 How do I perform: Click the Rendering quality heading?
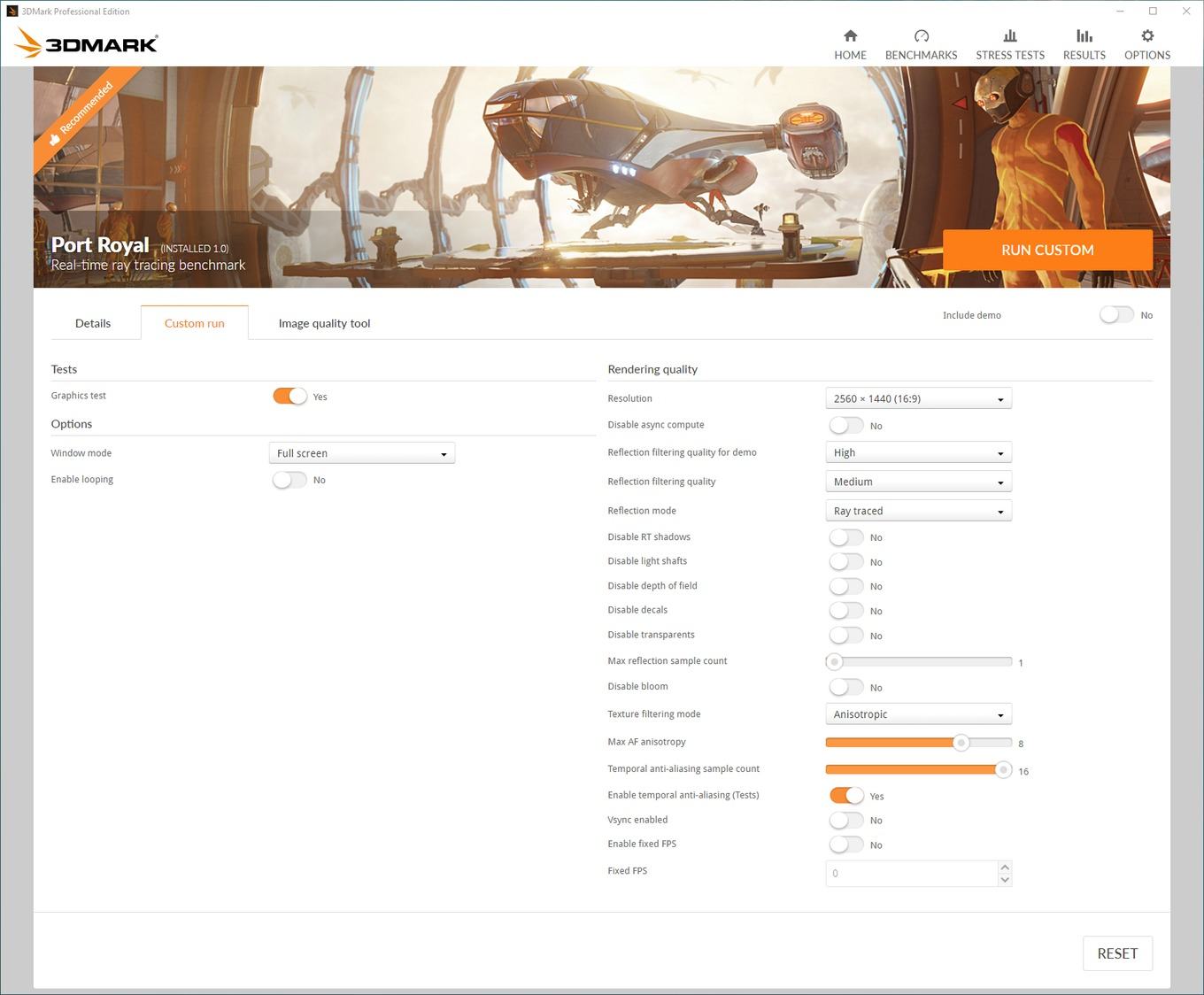pos(652,369)
